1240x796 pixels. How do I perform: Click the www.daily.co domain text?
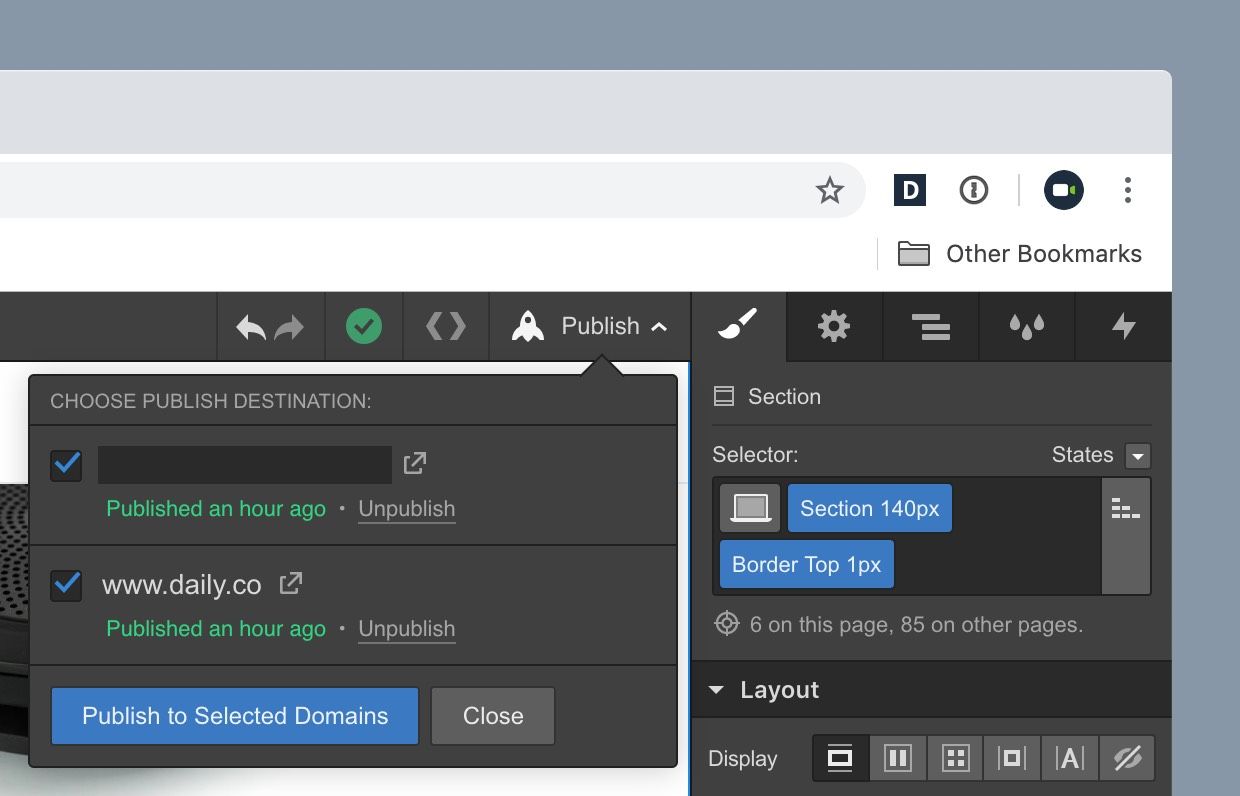coord(182,585)
